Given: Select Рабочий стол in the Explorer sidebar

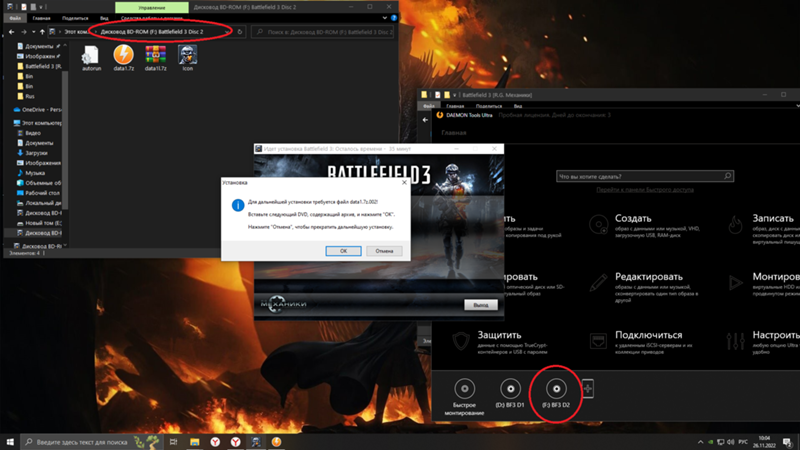Looking at the screenshot, I should click(x=42, y=193).
